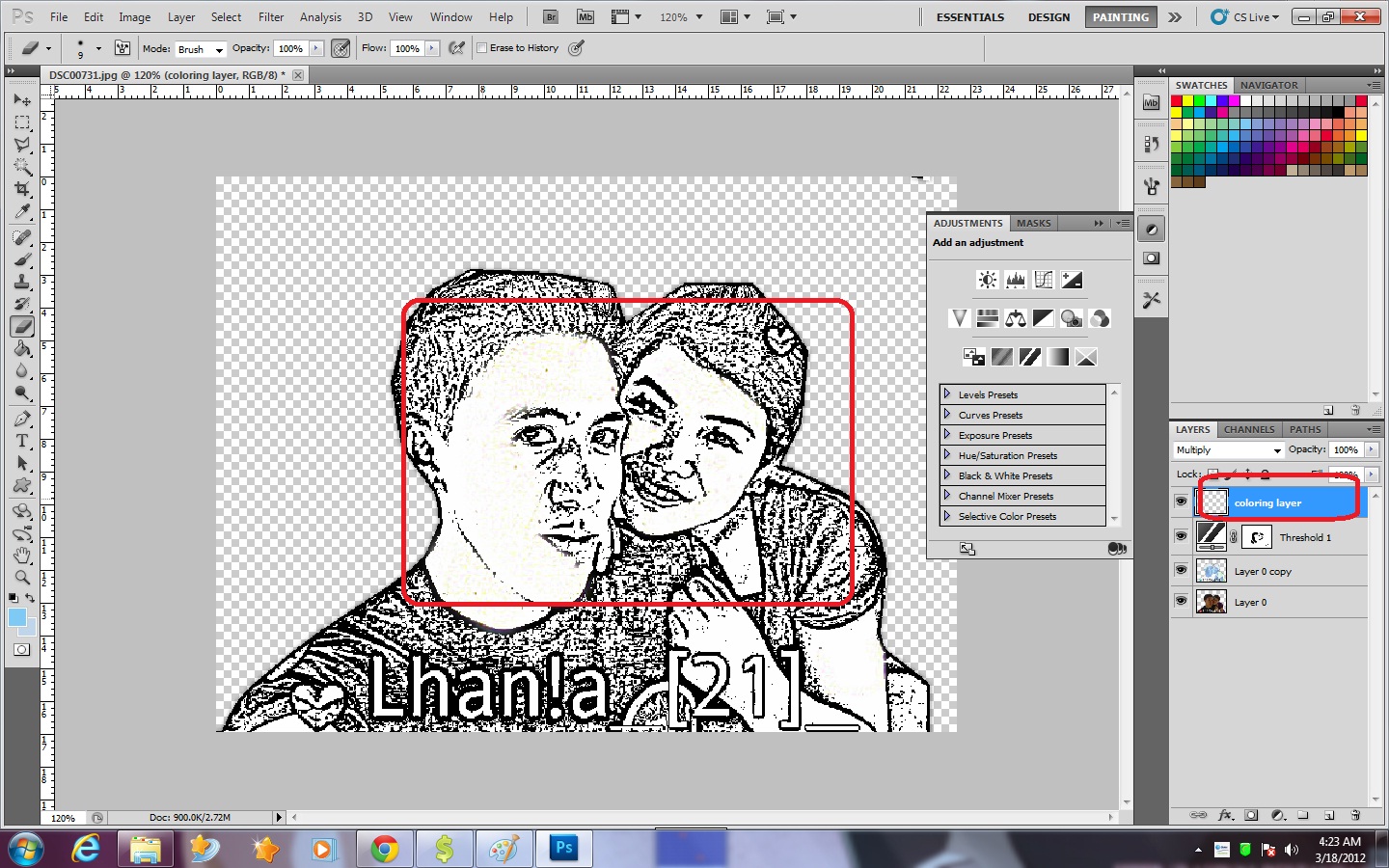The width and height of the screenshot is (1389, 868).
Task: Expand Curves Presets in Adjustments panel
Action: point(946,415)
